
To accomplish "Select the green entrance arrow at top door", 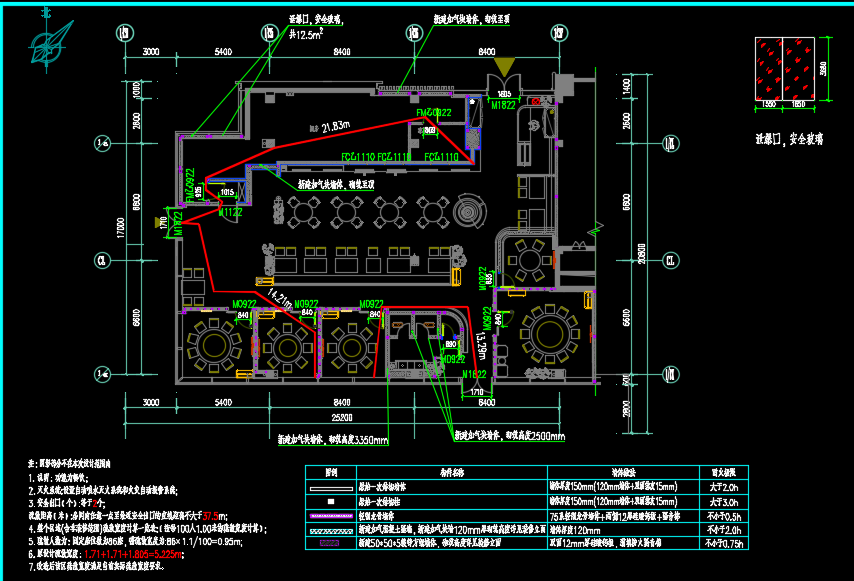I will pyautogui.click(x=505, y=73).
